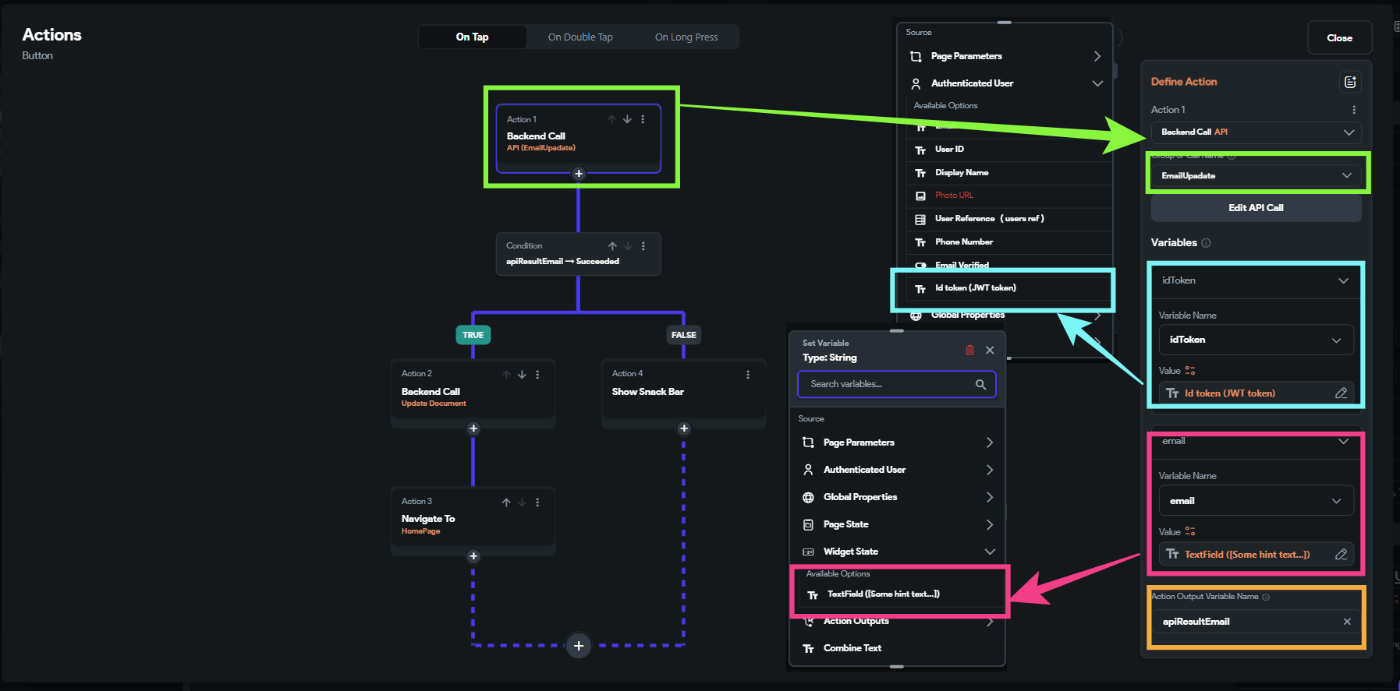Collapse email variable section
The image size is (1400, 691).
click(x=1343, y=441)
